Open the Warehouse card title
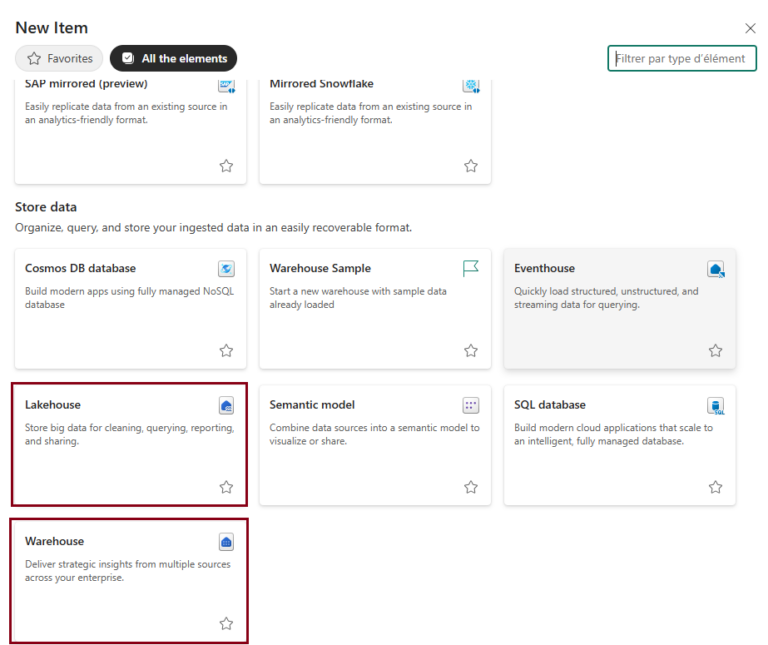The height and width of the screenshot is (645, 768). (54, 541)
